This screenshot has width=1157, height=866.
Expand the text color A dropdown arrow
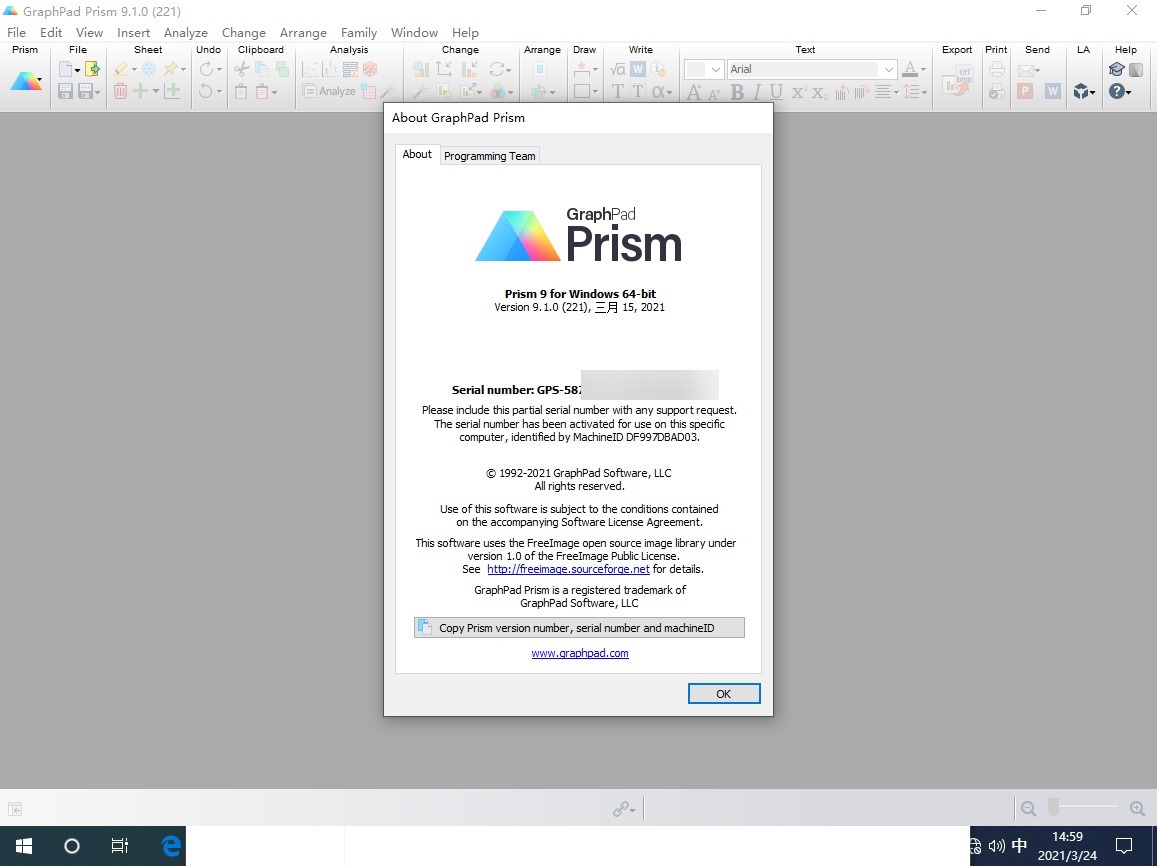point(923,70)
